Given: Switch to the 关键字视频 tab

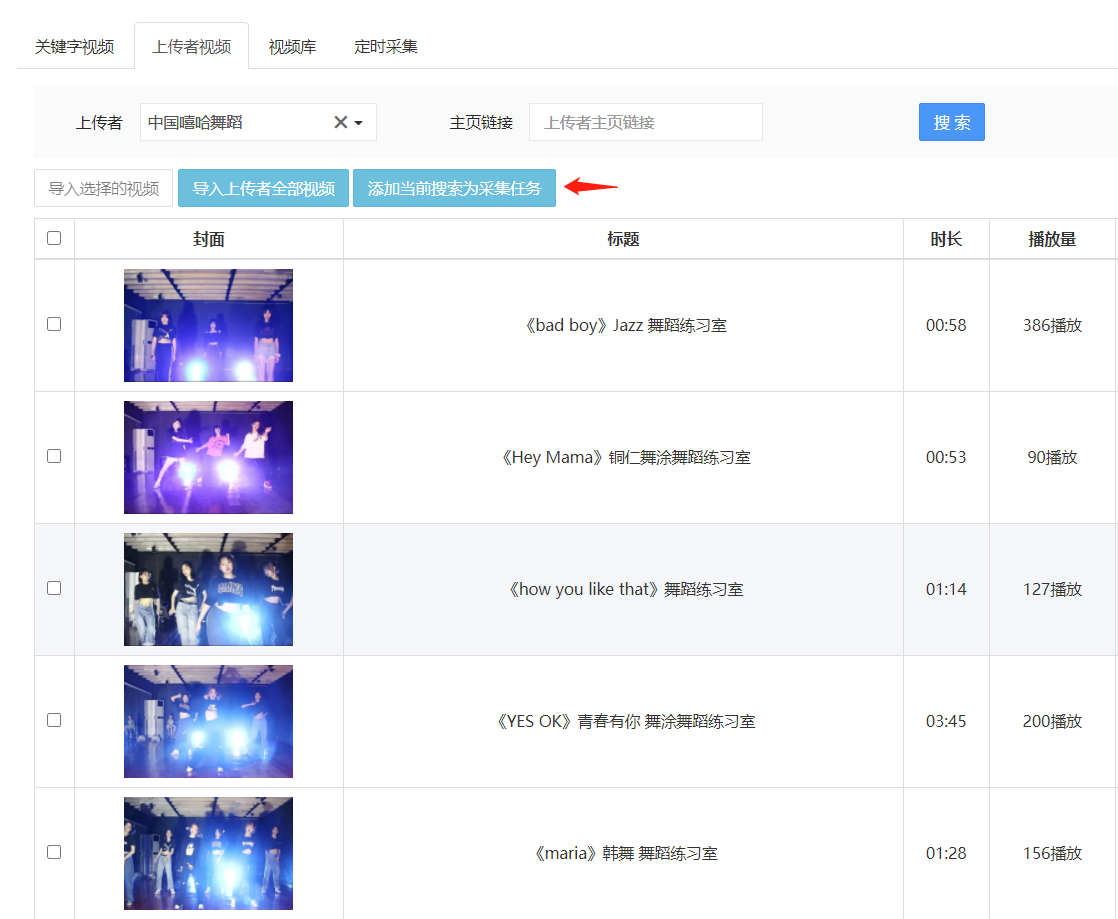Looking at the screenshot, I should tap(74, 47).
